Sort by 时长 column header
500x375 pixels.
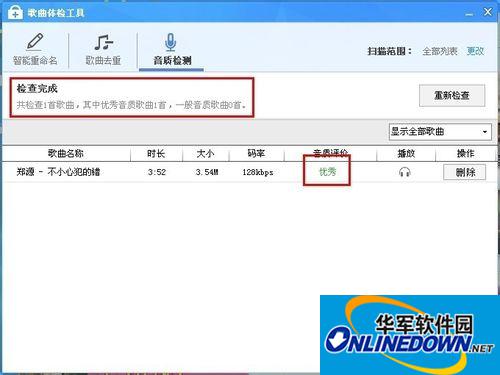pos(156,153)
